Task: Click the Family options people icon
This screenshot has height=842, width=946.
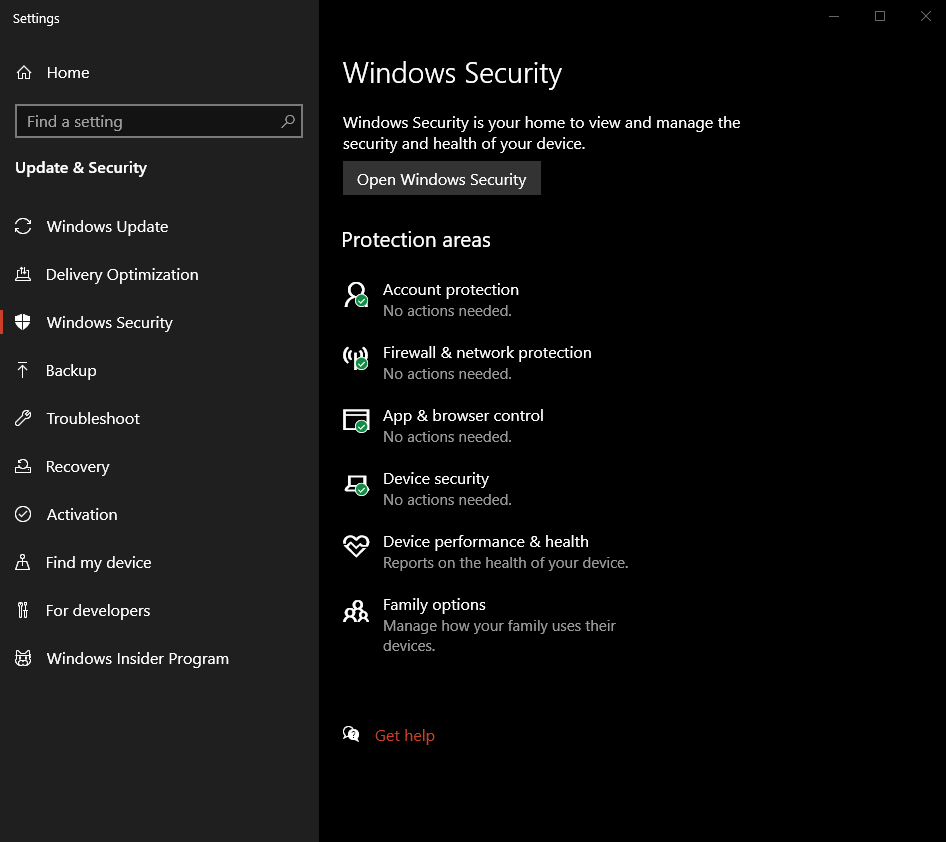Action: click(x=356, y=611)
